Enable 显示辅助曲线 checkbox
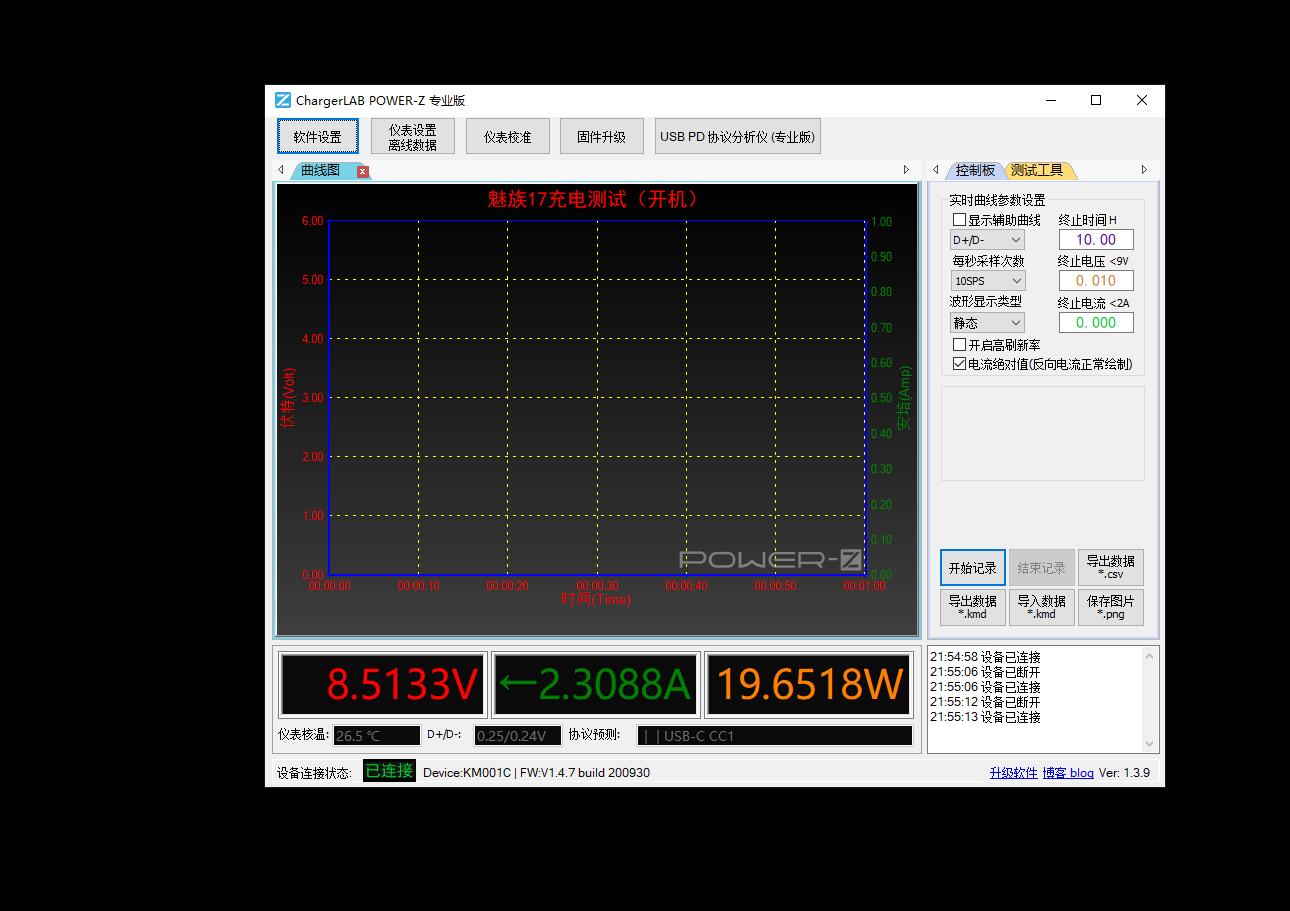 [x=960, y=220]
